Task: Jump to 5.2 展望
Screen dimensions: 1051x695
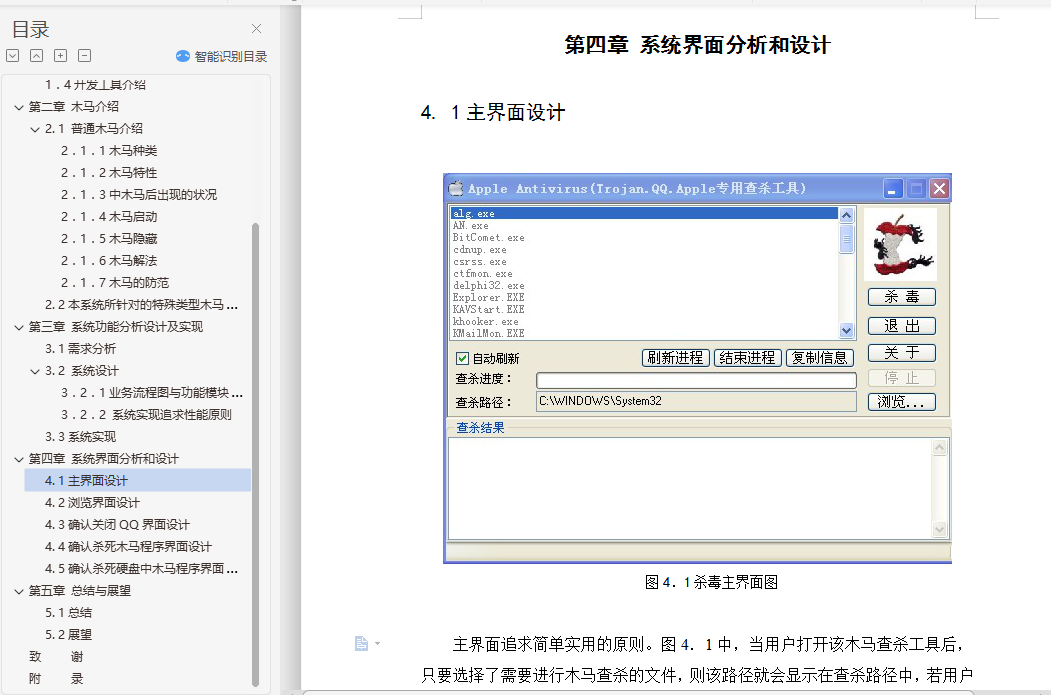Action: click(68, 635)
